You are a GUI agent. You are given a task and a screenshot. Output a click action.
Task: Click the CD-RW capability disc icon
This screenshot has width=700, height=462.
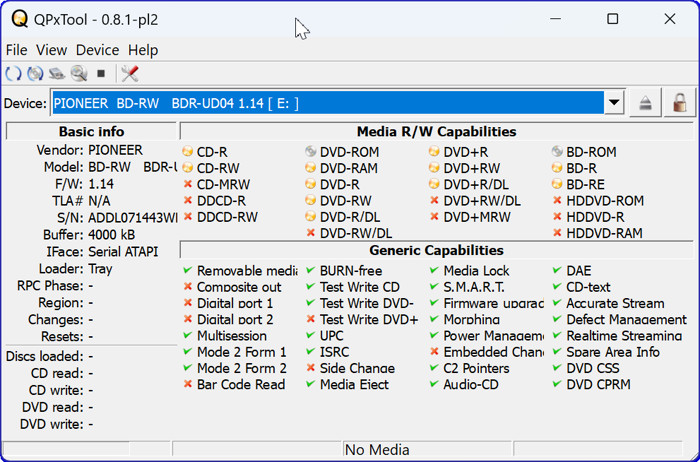(x=188, y=167)
